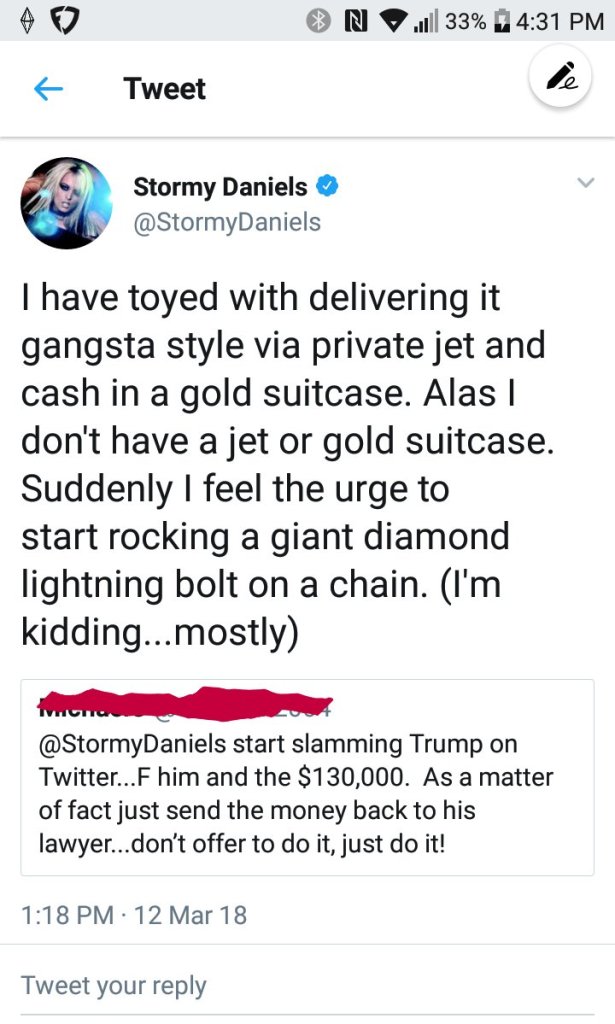Tap the back arrow beside Tweet
The width and height of the screenshot is (615, 1024).
coord(48,89)
